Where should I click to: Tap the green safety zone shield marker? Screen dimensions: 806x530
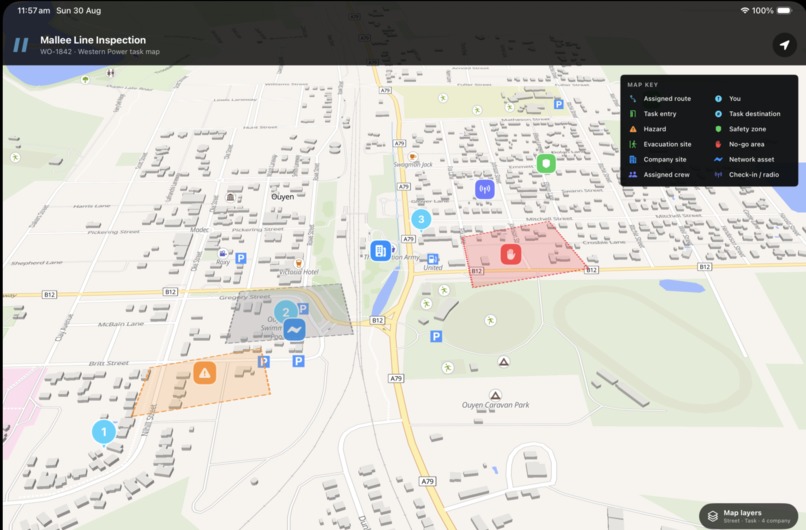[x=546, y=164]
